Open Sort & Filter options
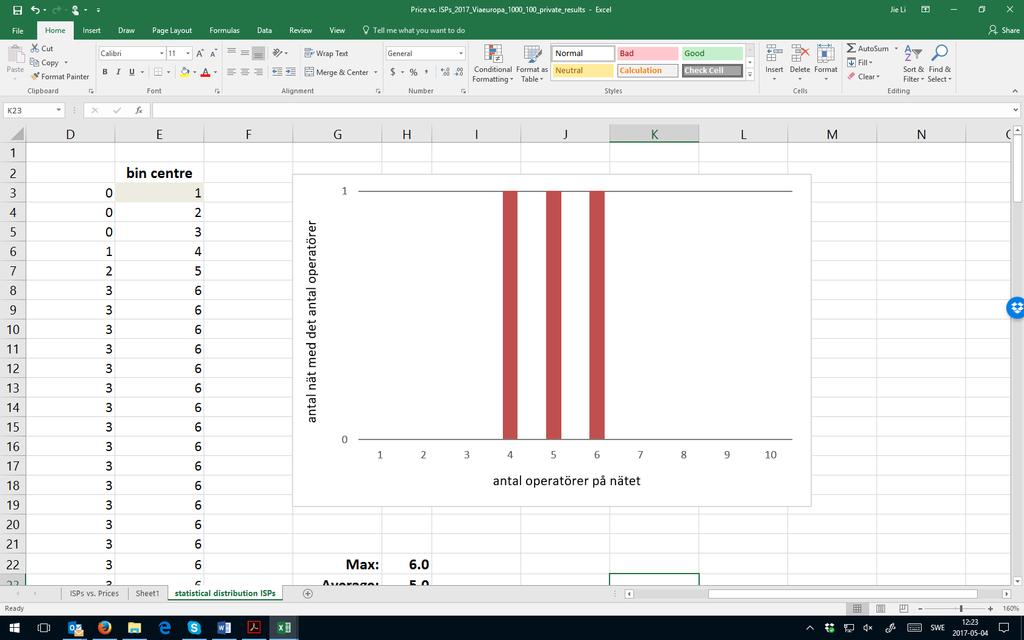Viewport: 1024px width, 640px height. pyautogui.click(x=913, y=63)
